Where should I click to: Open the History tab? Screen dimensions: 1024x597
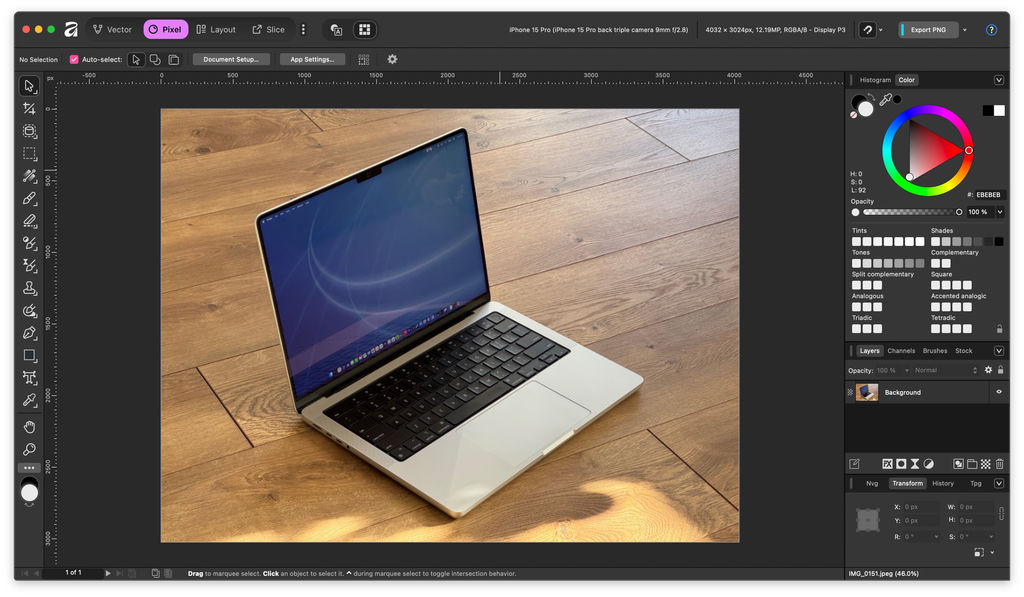[943, 483]
